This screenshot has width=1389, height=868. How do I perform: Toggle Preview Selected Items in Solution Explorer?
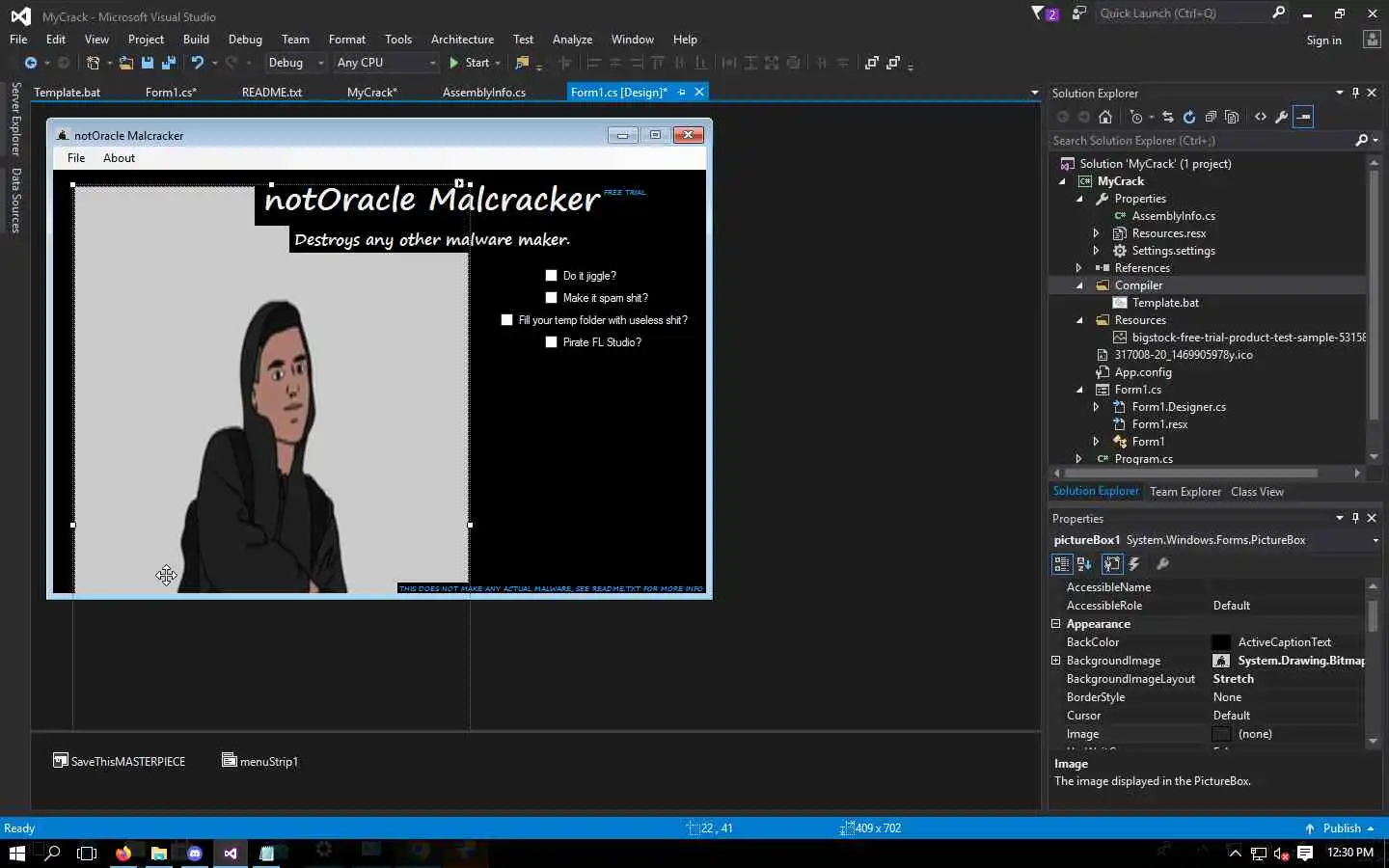[1303, 117]
